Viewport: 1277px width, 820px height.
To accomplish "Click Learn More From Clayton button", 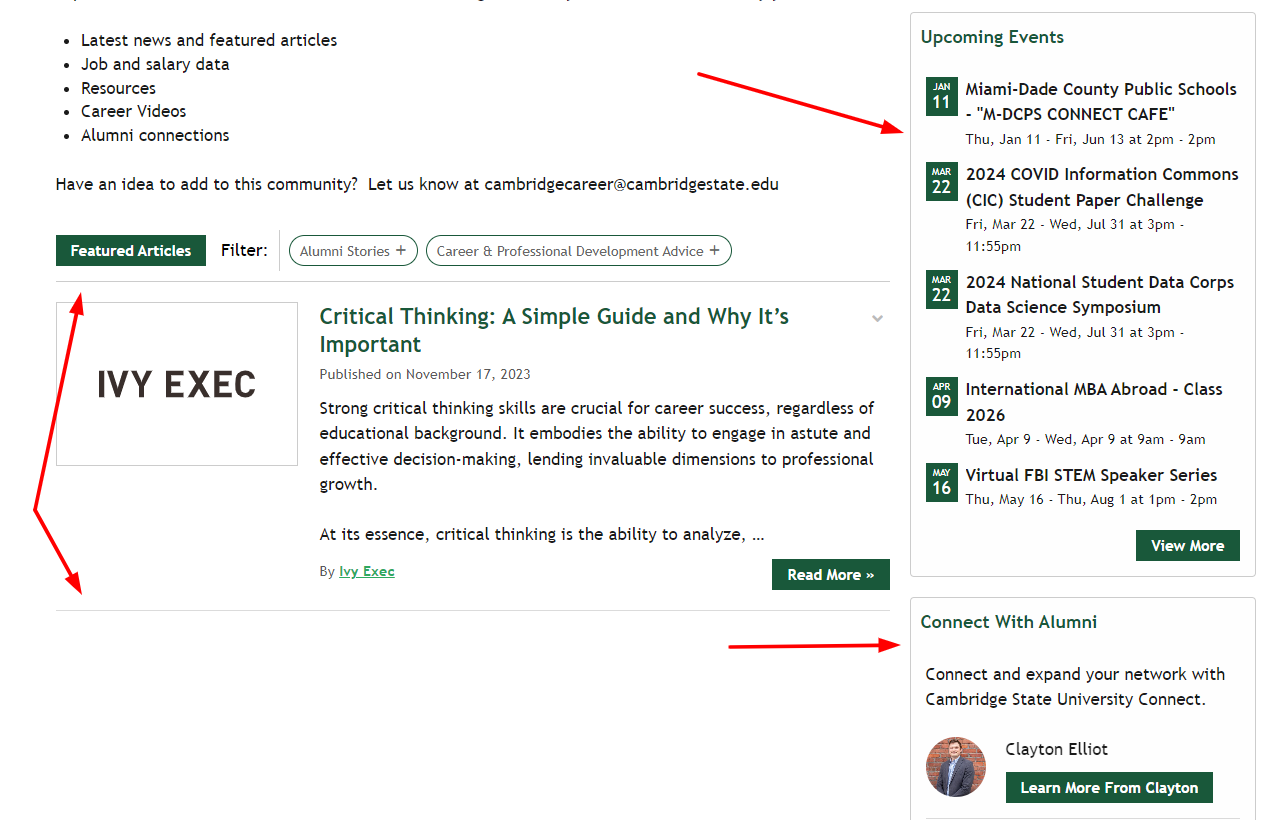I will click(1108, 788).
